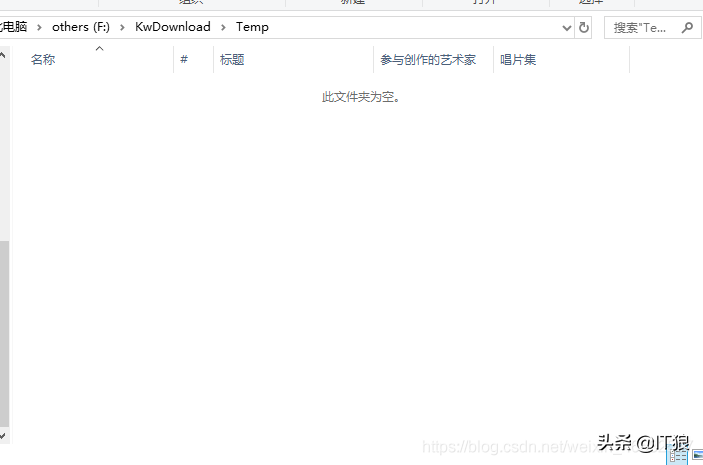Expand chevron after KwDownload breadcrumb

pyautogui.click(x=223, y=28)
